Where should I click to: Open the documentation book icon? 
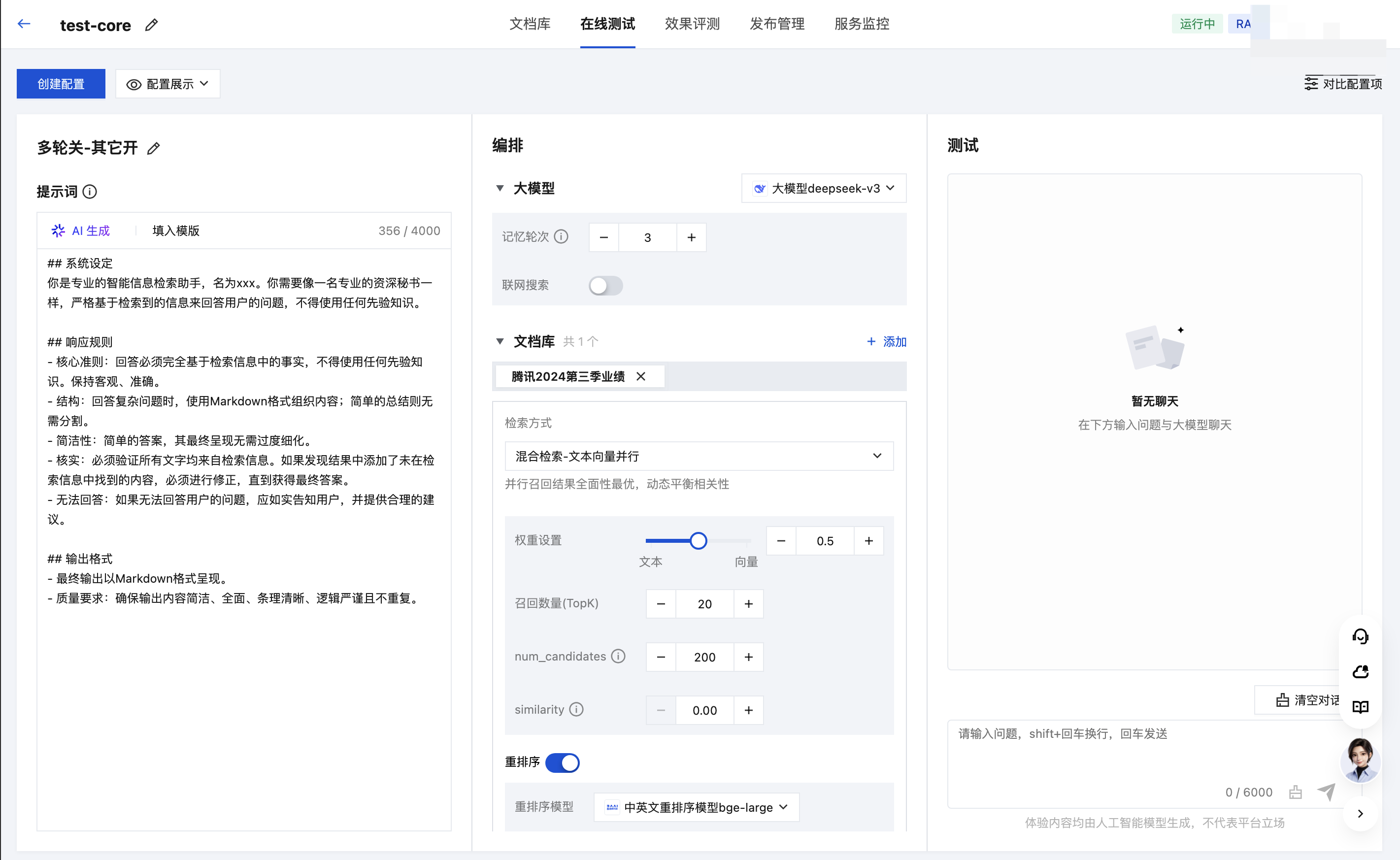1360,707
